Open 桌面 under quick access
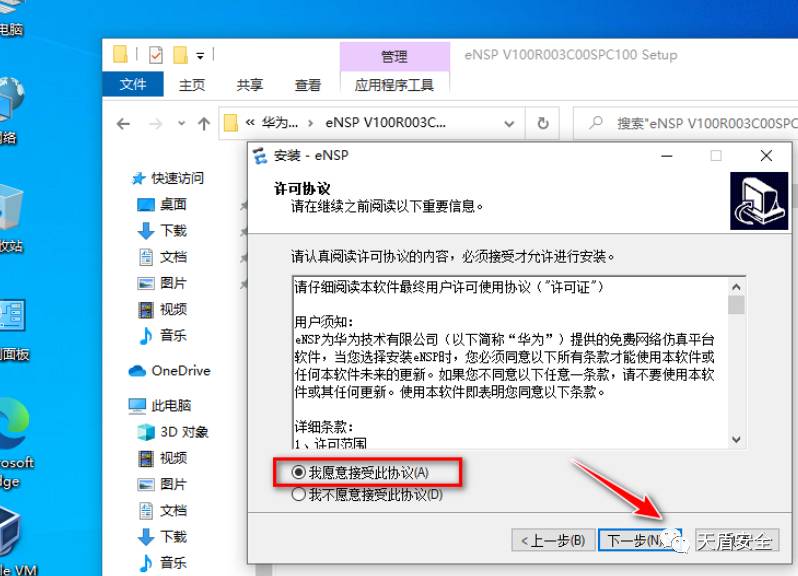The height and width of the screenshot is (576, 798). click(162, 205)
